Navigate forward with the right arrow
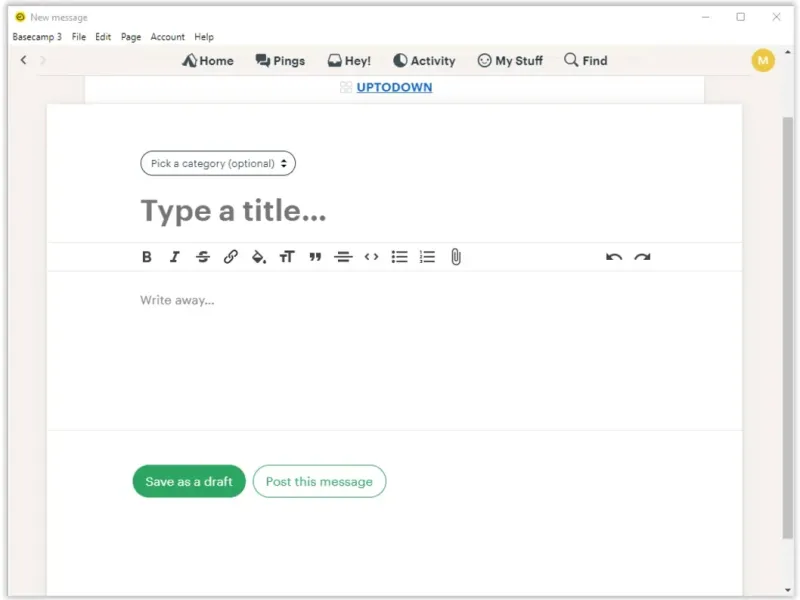This screenshot has height=600, width=800. coord(43,60)
